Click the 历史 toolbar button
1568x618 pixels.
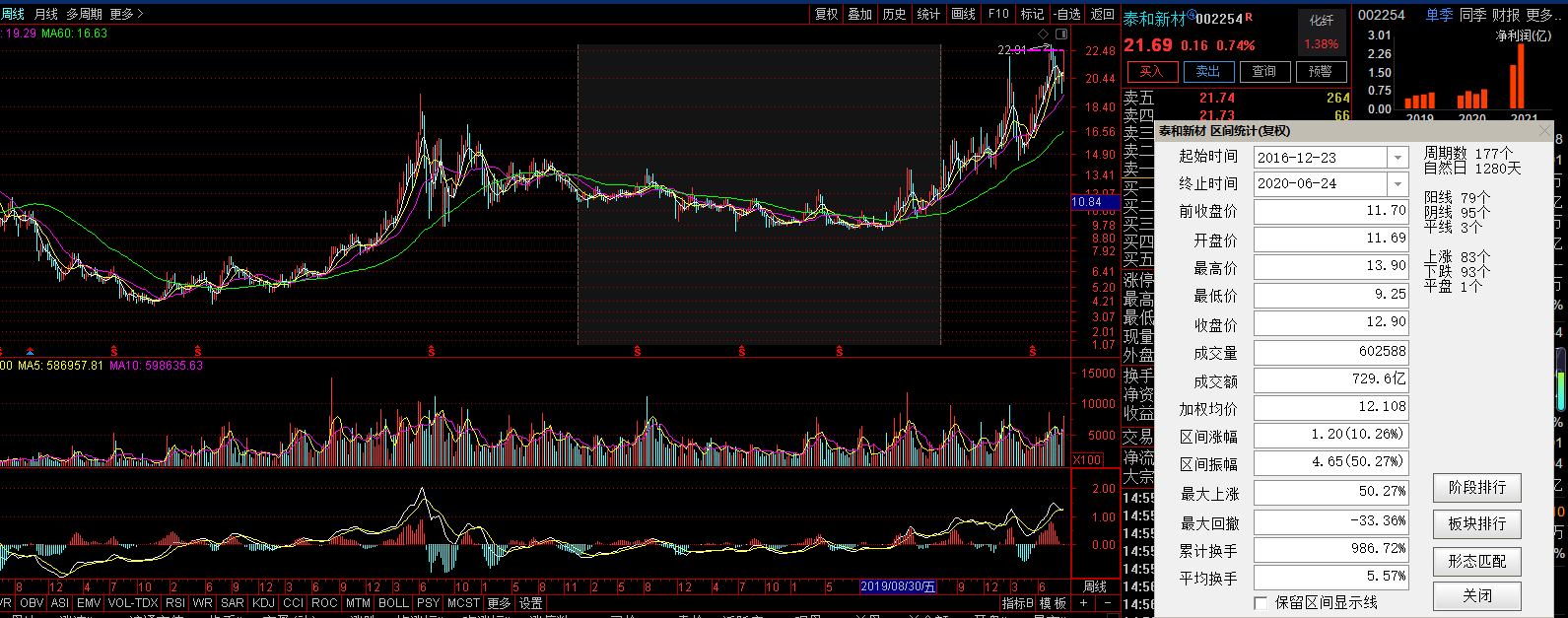click(x=895, y=14)
